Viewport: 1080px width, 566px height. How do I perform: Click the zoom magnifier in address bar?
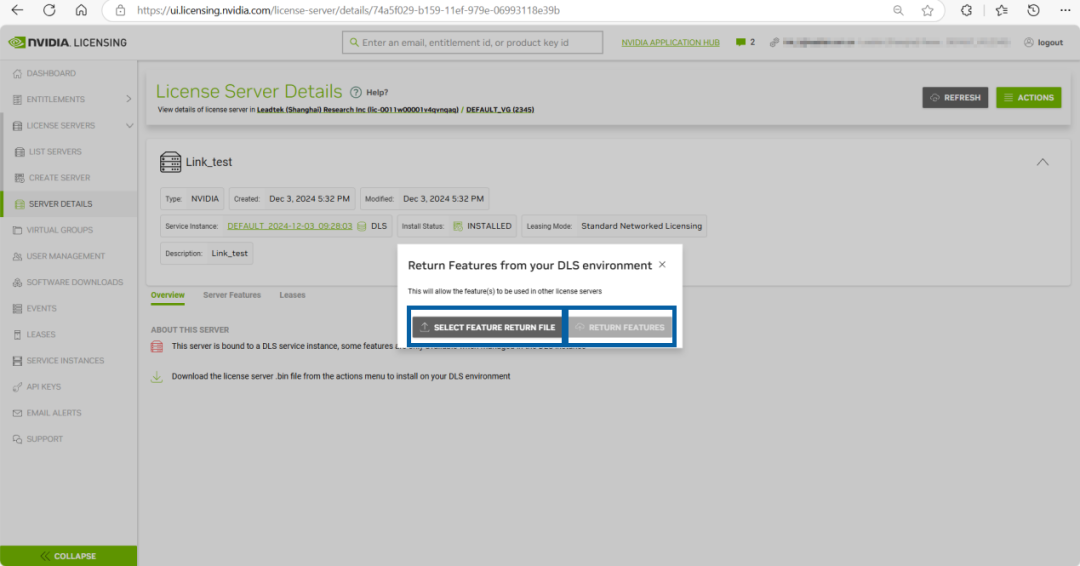[898, 10]
